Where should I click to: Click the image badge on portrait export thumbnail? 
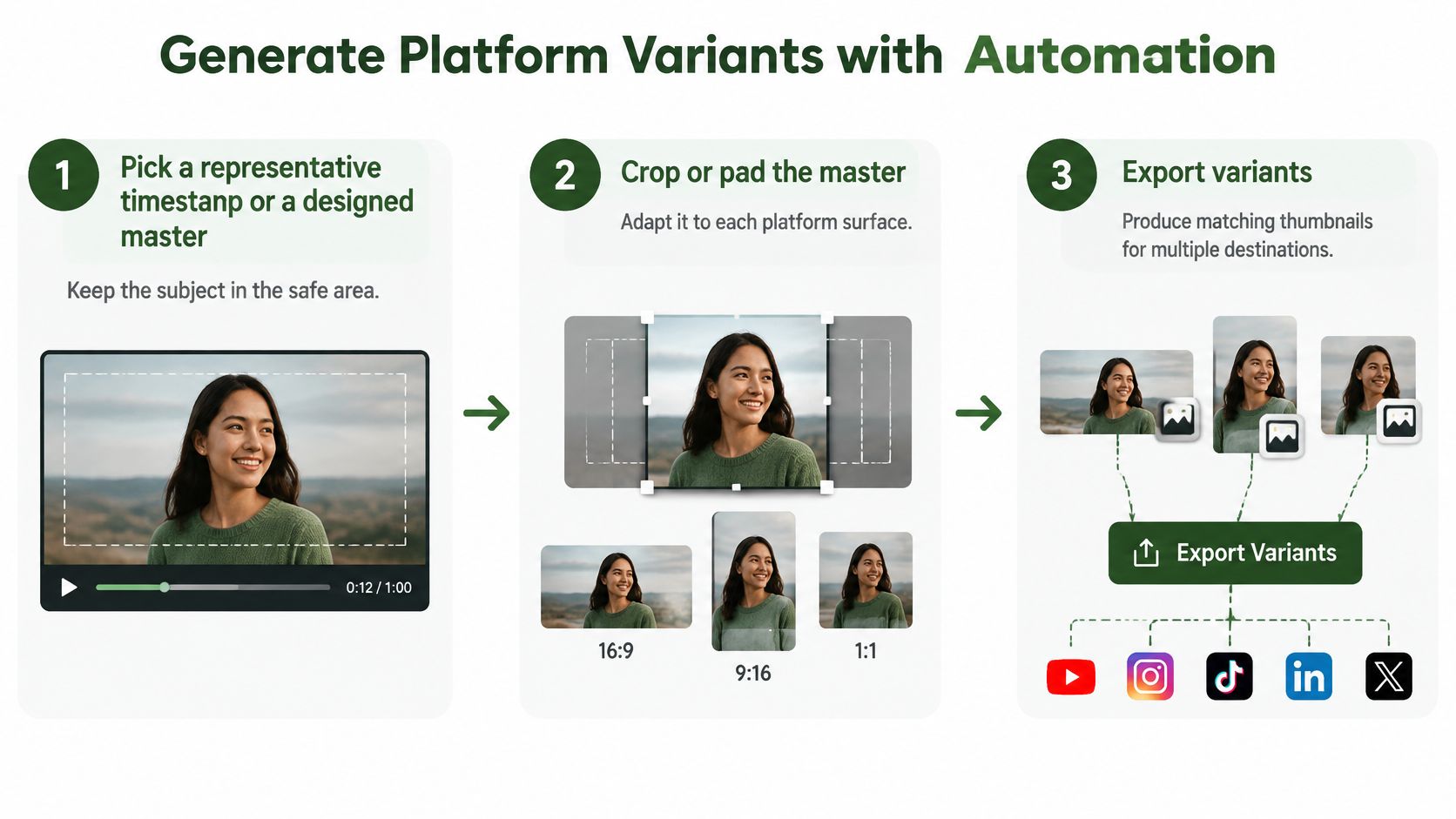pyautogui.click(x=1282, y=435)
